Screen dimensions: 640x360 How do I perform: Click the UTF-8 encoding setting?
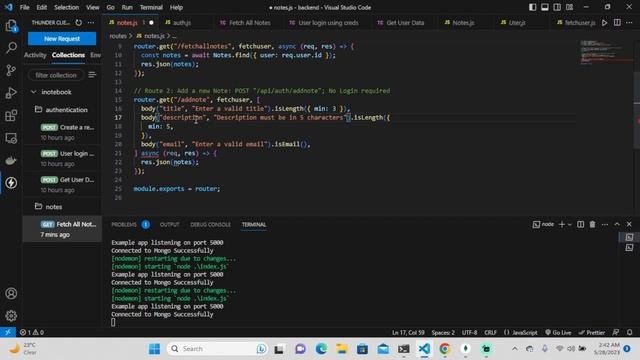pos(469,332)
